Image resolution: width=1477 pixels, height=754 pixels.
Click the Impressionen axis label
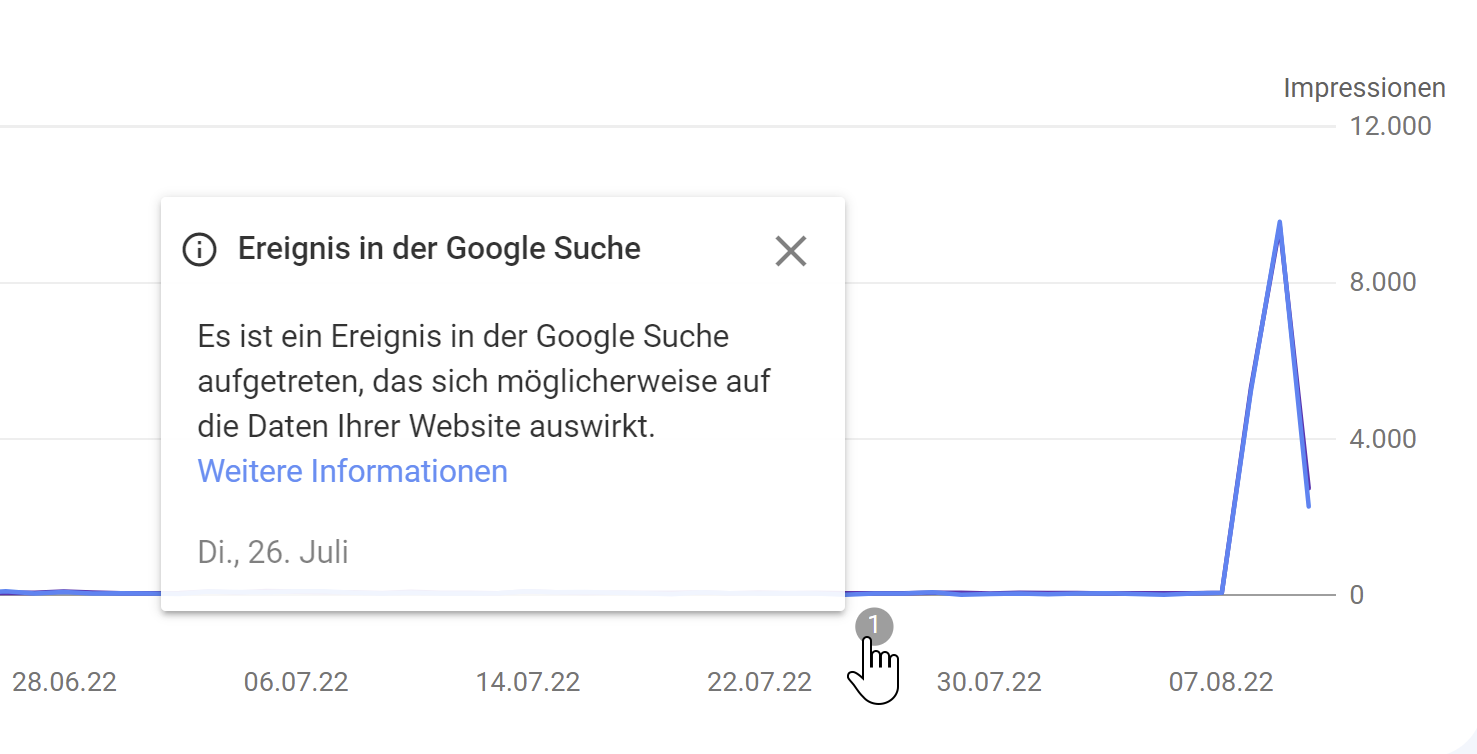[x=1364, y=87]
